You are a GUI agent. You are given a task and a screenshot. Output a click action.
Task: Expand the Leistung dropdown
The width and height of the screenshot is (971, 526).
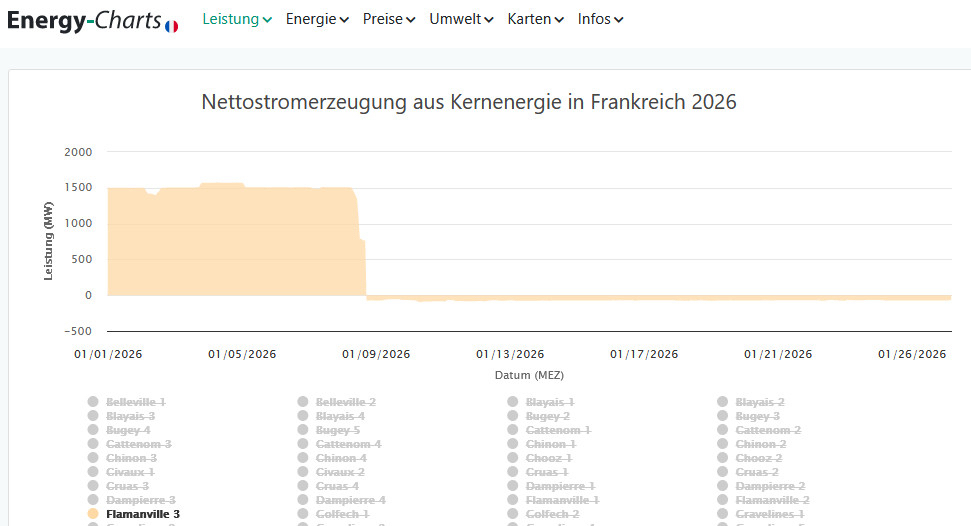237,19
